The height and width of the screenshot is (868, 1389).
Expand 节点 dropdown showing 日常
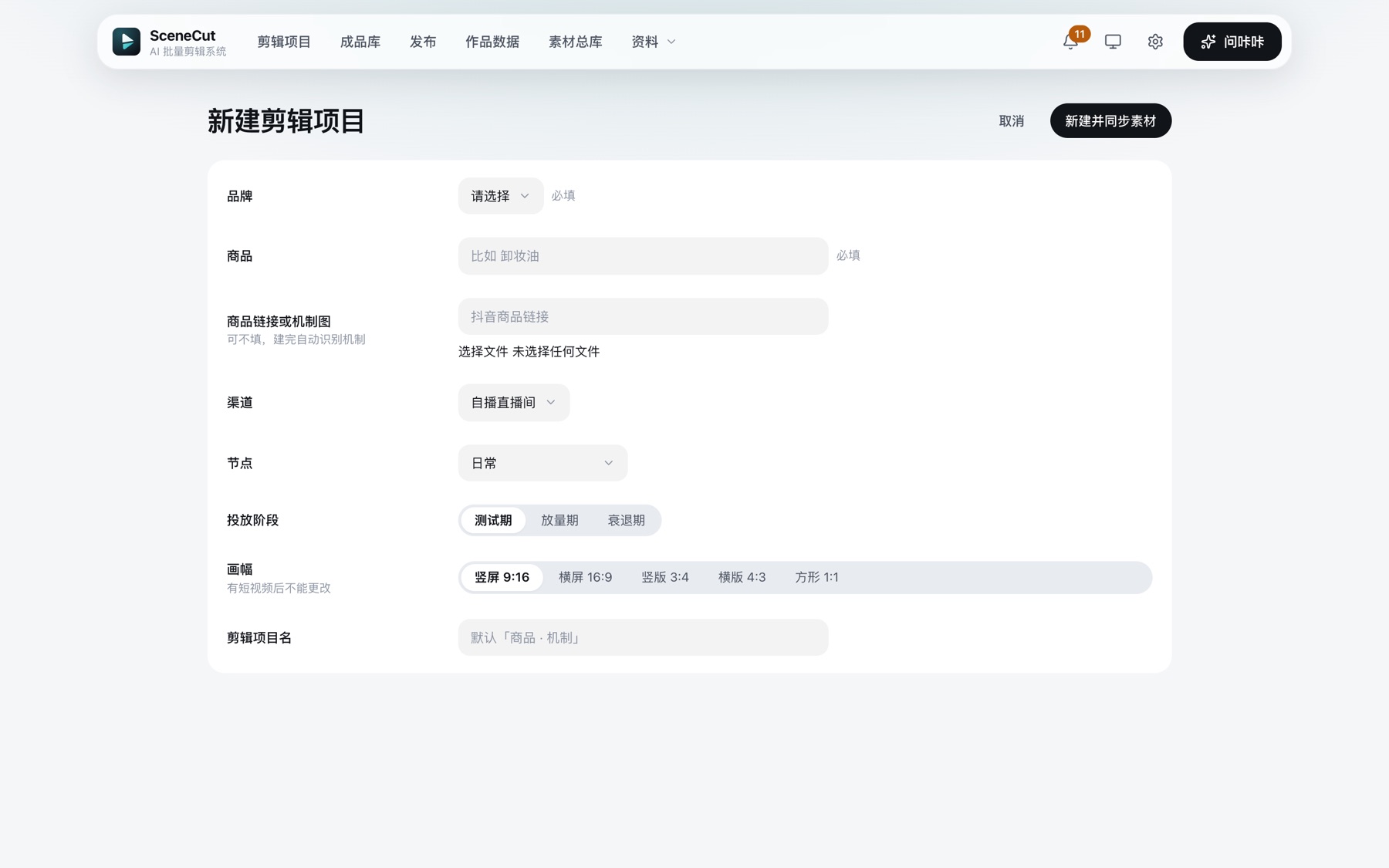pyautogui.click(x=543, y=463)
